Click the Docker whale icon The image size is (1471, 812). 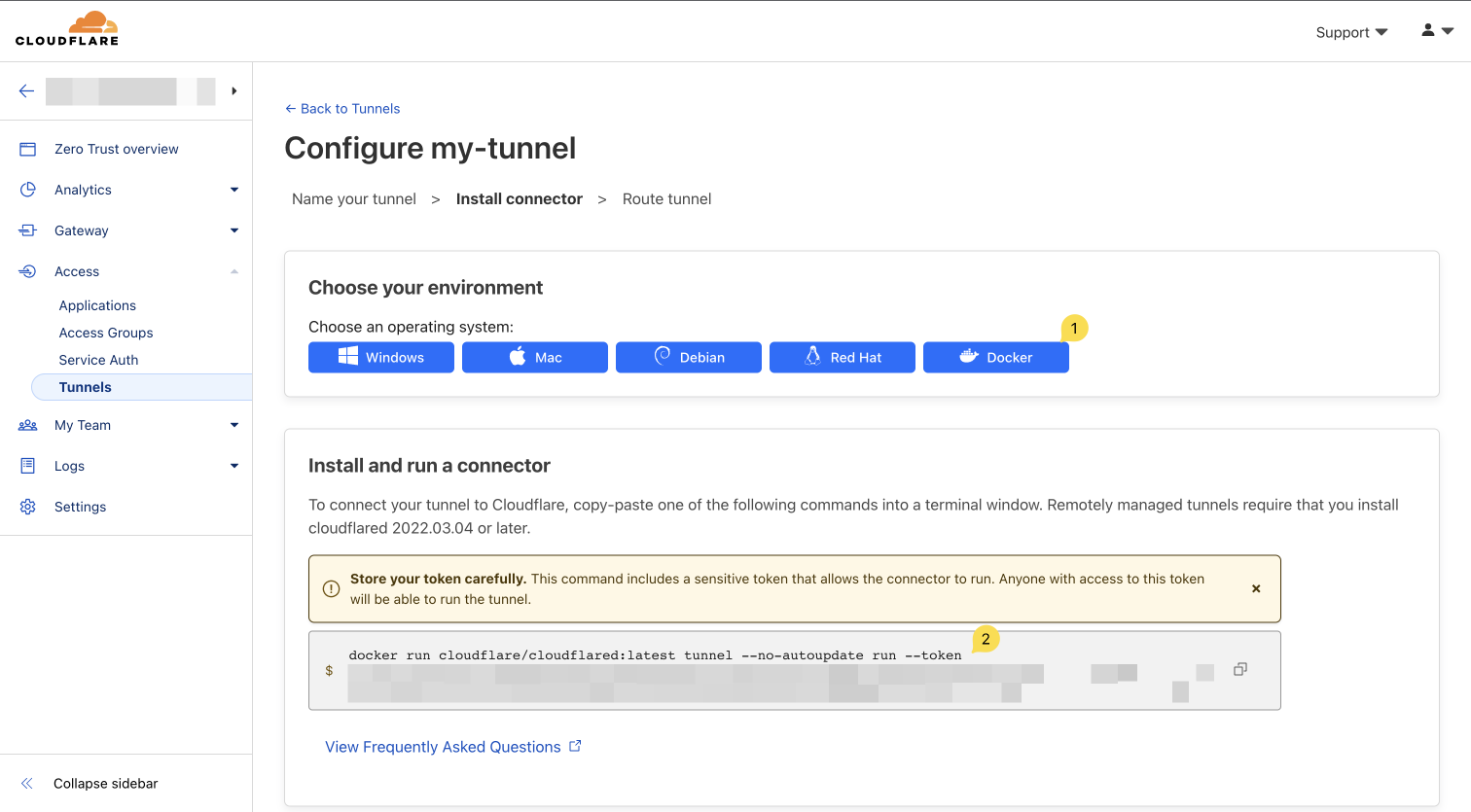(x=969, y=356)
